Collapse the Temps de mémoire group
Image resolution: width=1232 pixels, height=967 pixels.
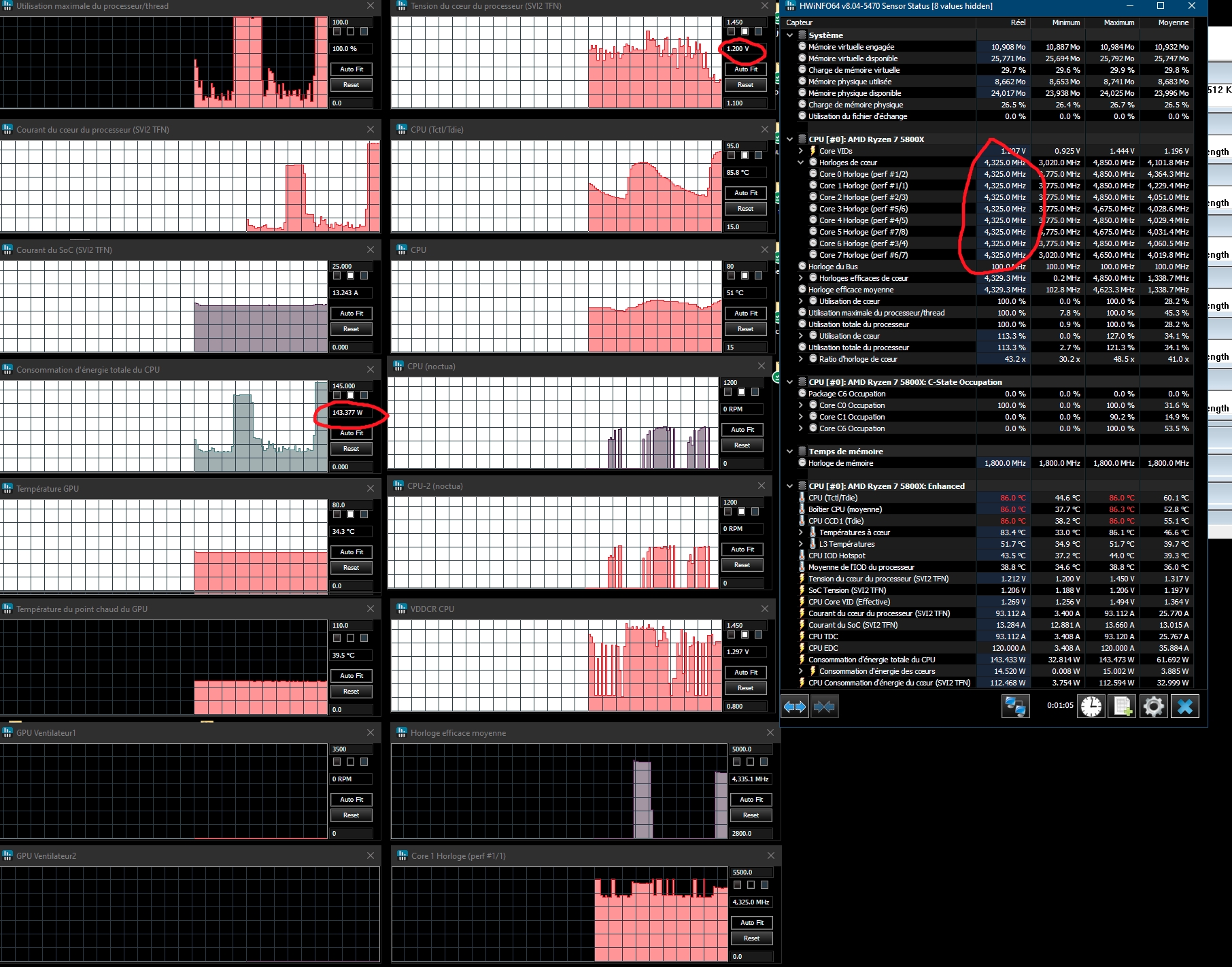pos(789,452)
